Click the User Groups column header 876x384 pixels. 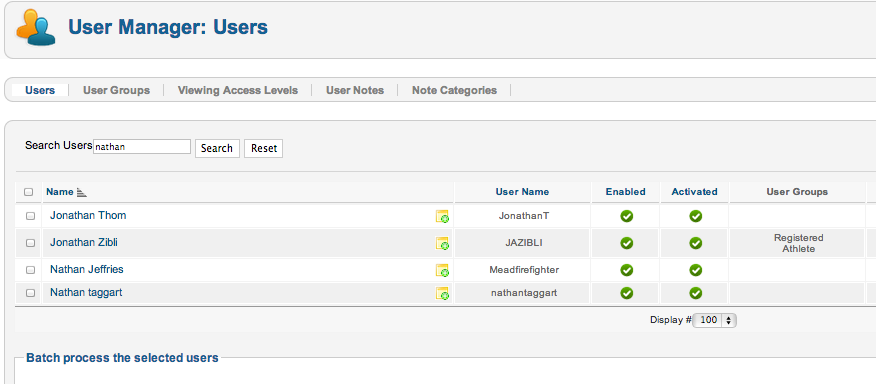797,192
